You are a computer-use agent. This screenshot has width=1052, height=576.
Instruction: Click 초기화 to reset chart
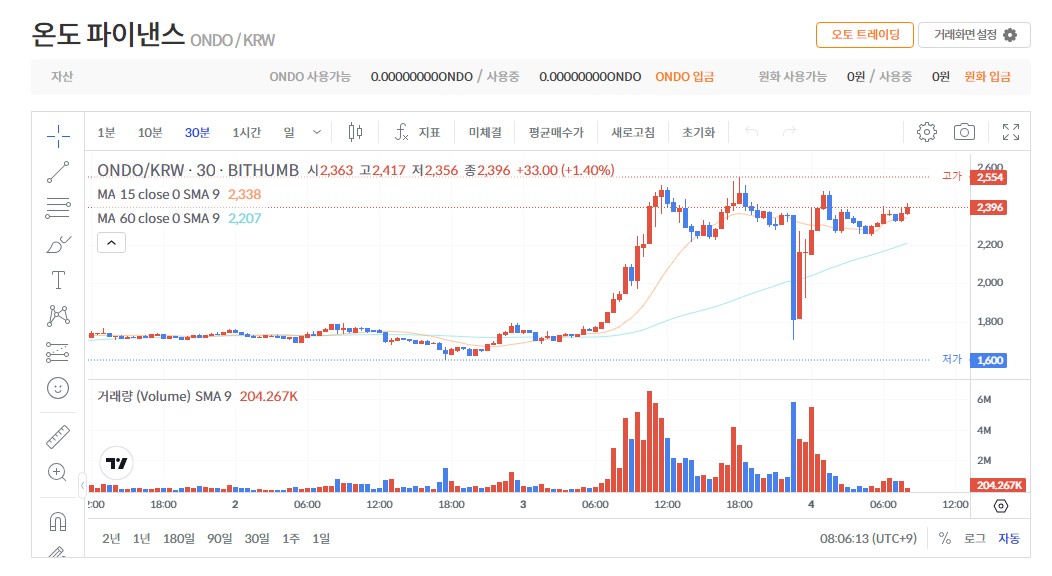698,133
